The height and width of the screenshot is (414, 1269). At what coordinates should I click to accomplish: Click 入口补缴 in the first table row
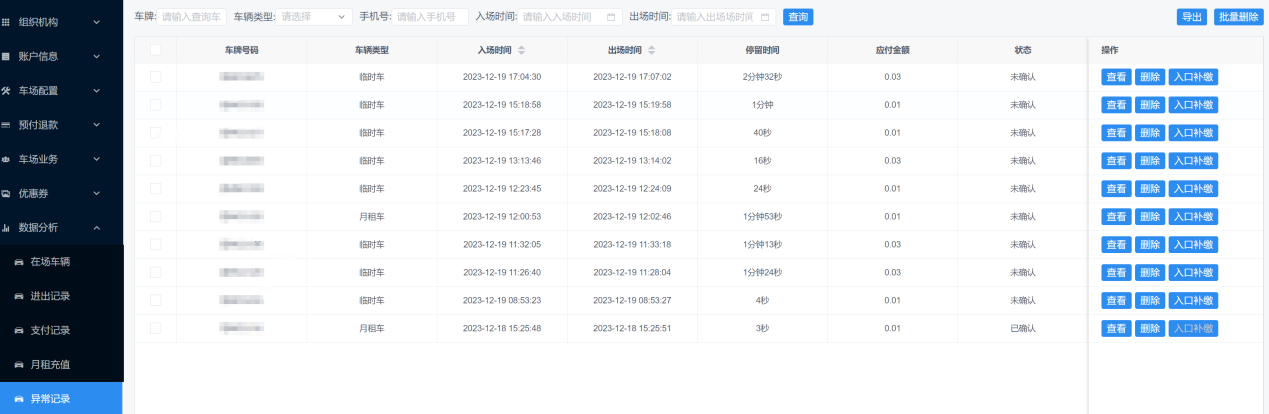pos(1193,77)
